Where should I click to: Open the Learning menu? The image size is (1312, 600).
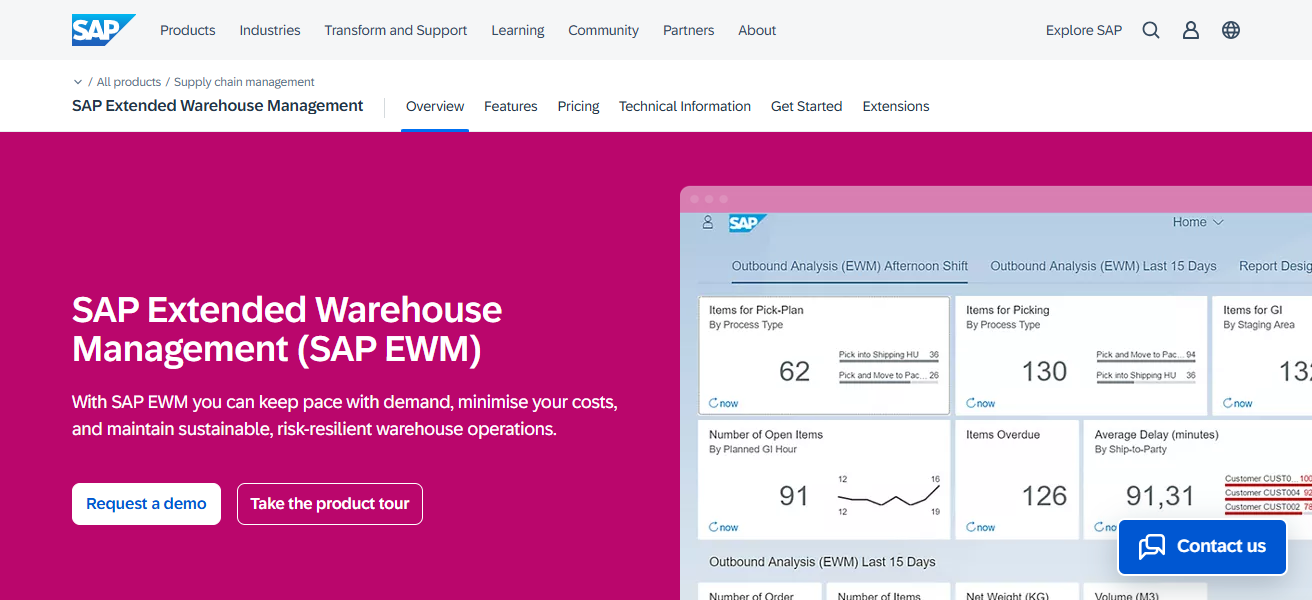pyautogui.click(x=518, y=30)
